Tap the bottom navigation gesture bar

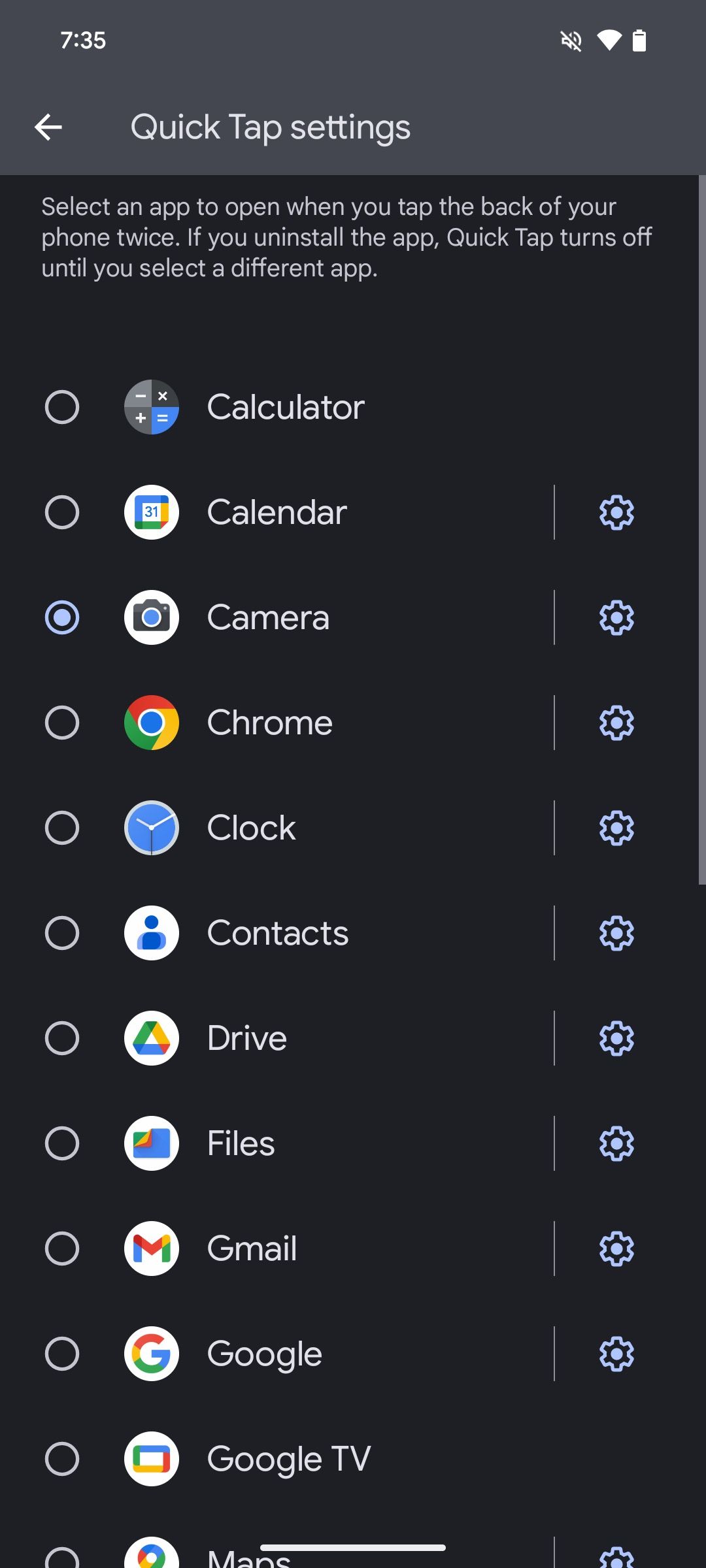click(353, 1547)
